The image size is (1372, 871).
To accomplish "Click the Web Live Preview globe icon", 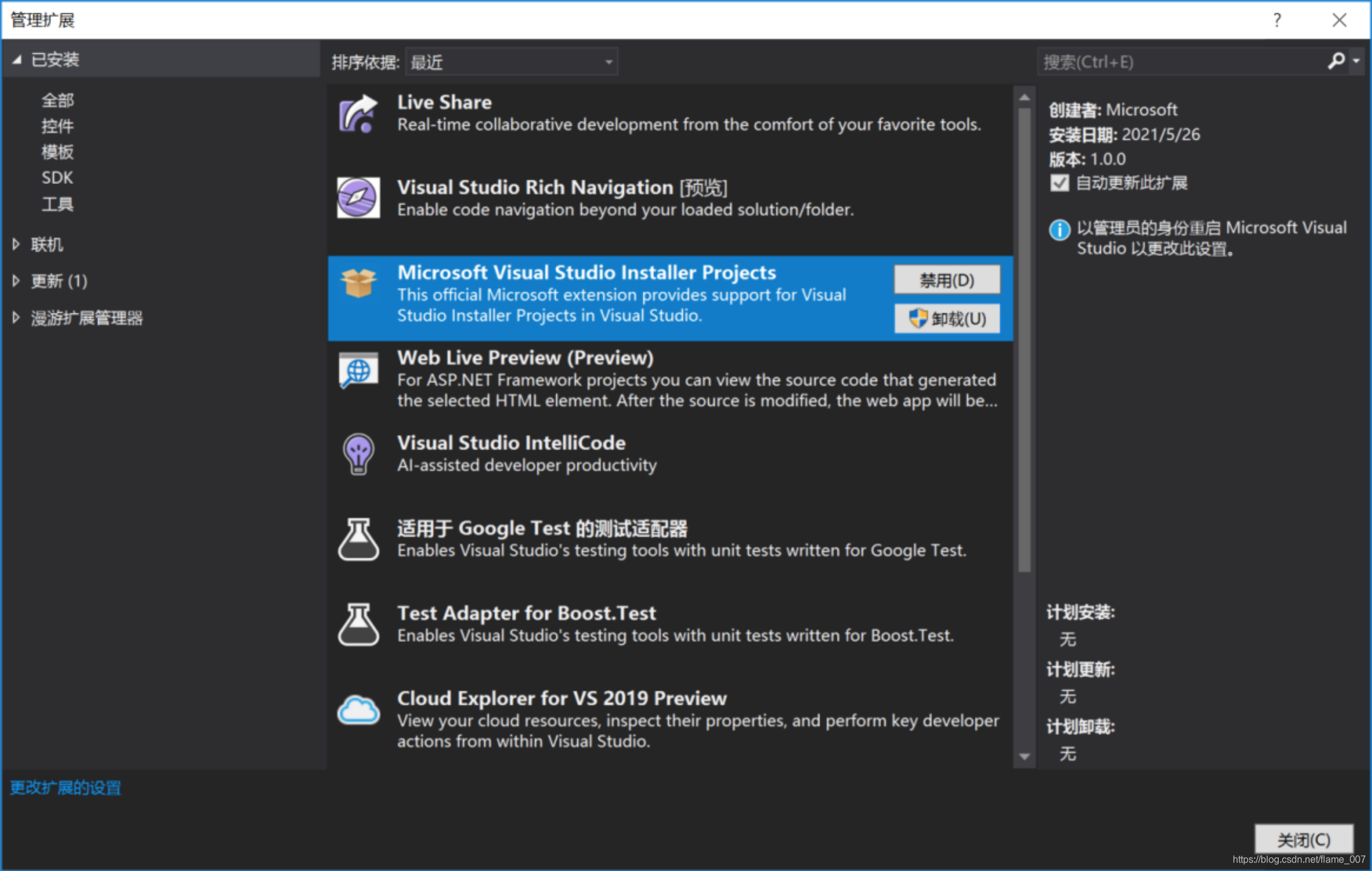I will click(358, 370).
